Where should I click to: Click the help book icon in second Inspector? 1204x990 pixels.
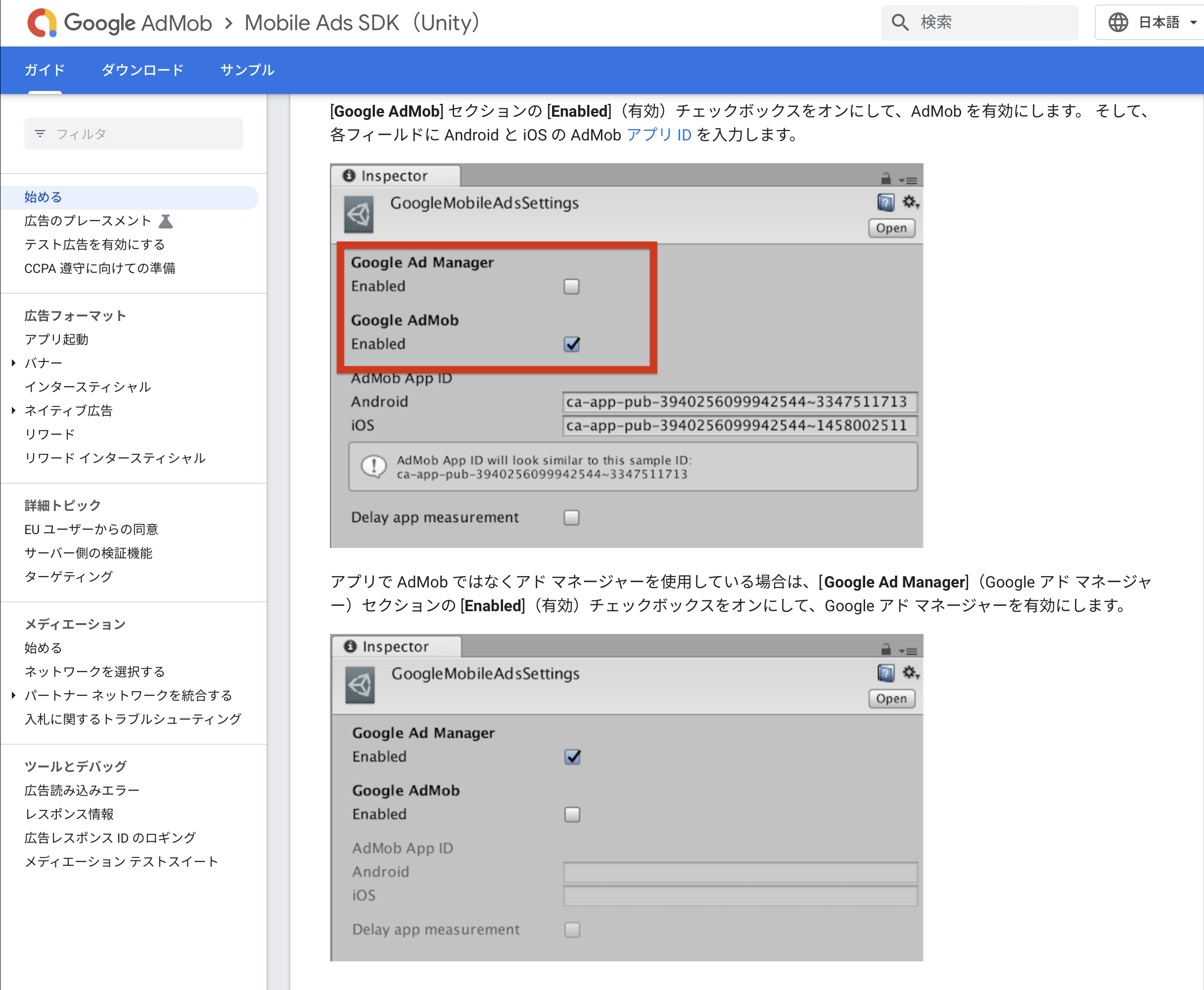coord(885,673)
